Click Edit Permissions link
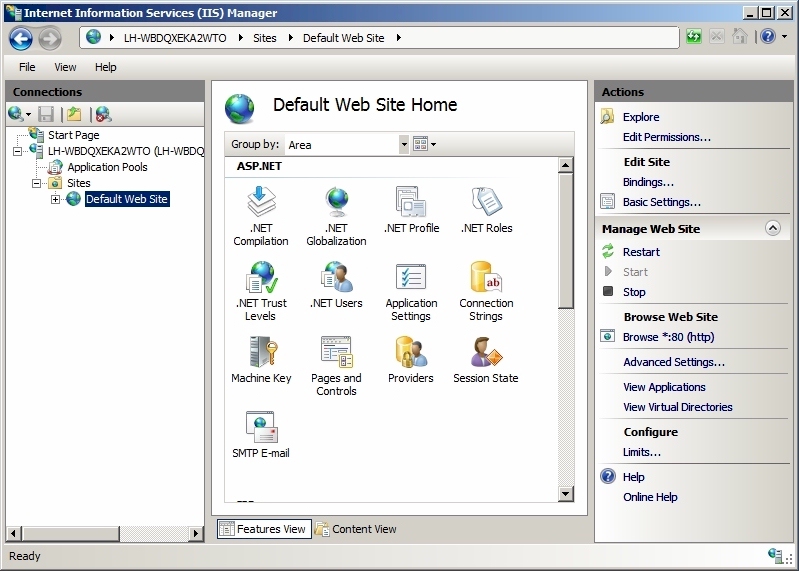 (x=667, y=137)
